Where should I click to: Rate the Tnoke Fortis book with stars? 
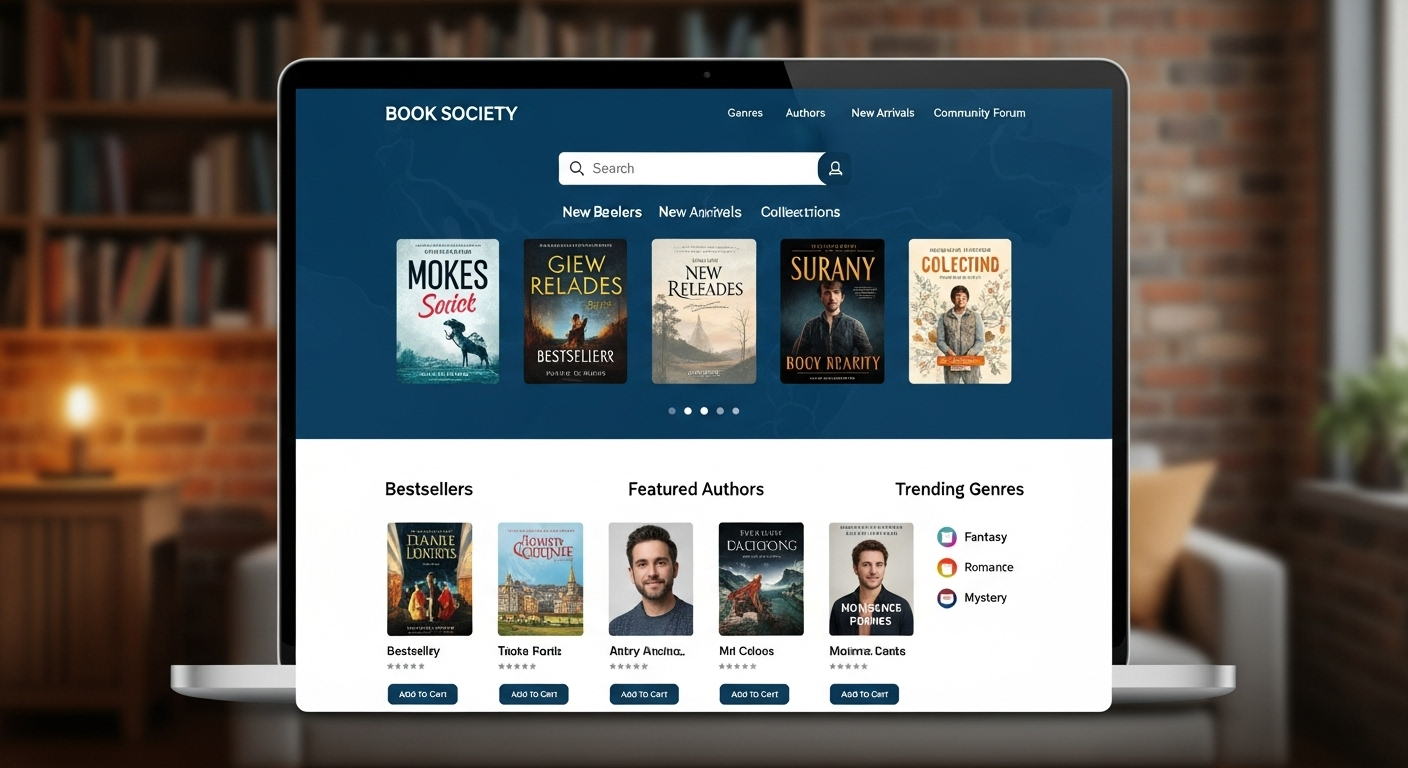[x=518, y=666]
